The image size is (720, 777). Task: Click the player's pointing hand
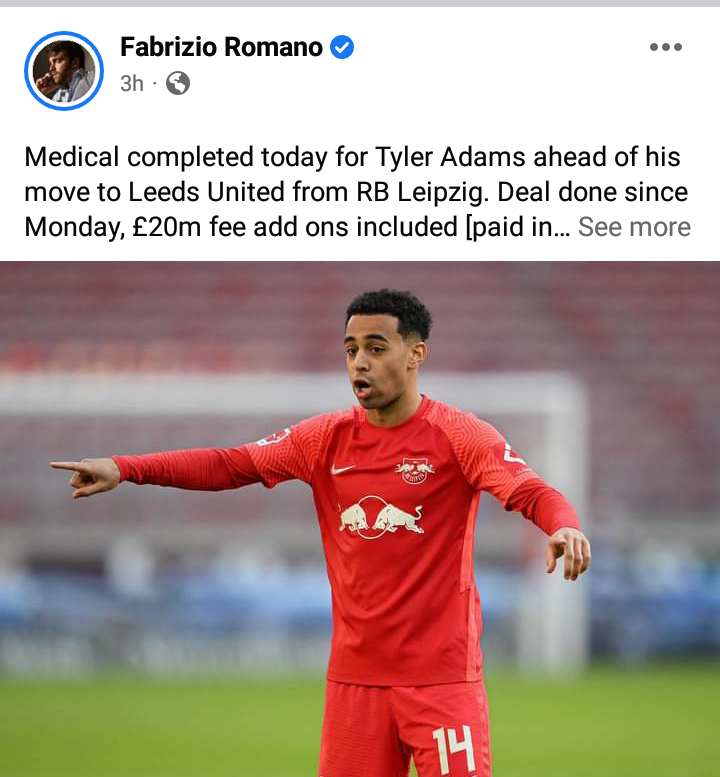click(x=85, y=476)
